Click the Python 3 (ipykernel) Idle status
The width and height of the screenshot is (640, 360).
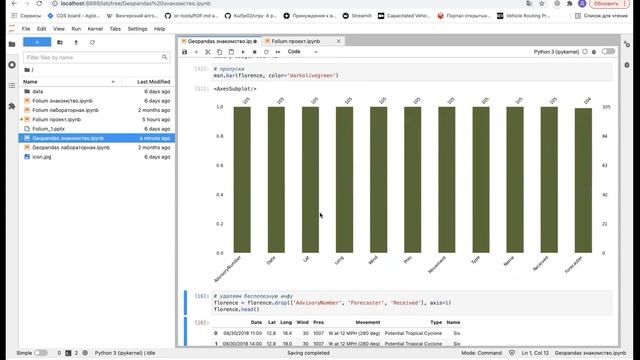[125, 353]
